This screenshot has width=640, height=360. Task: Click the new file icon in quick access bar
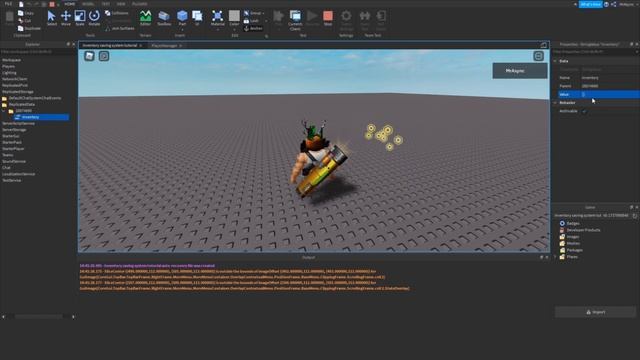coord(21,4)
